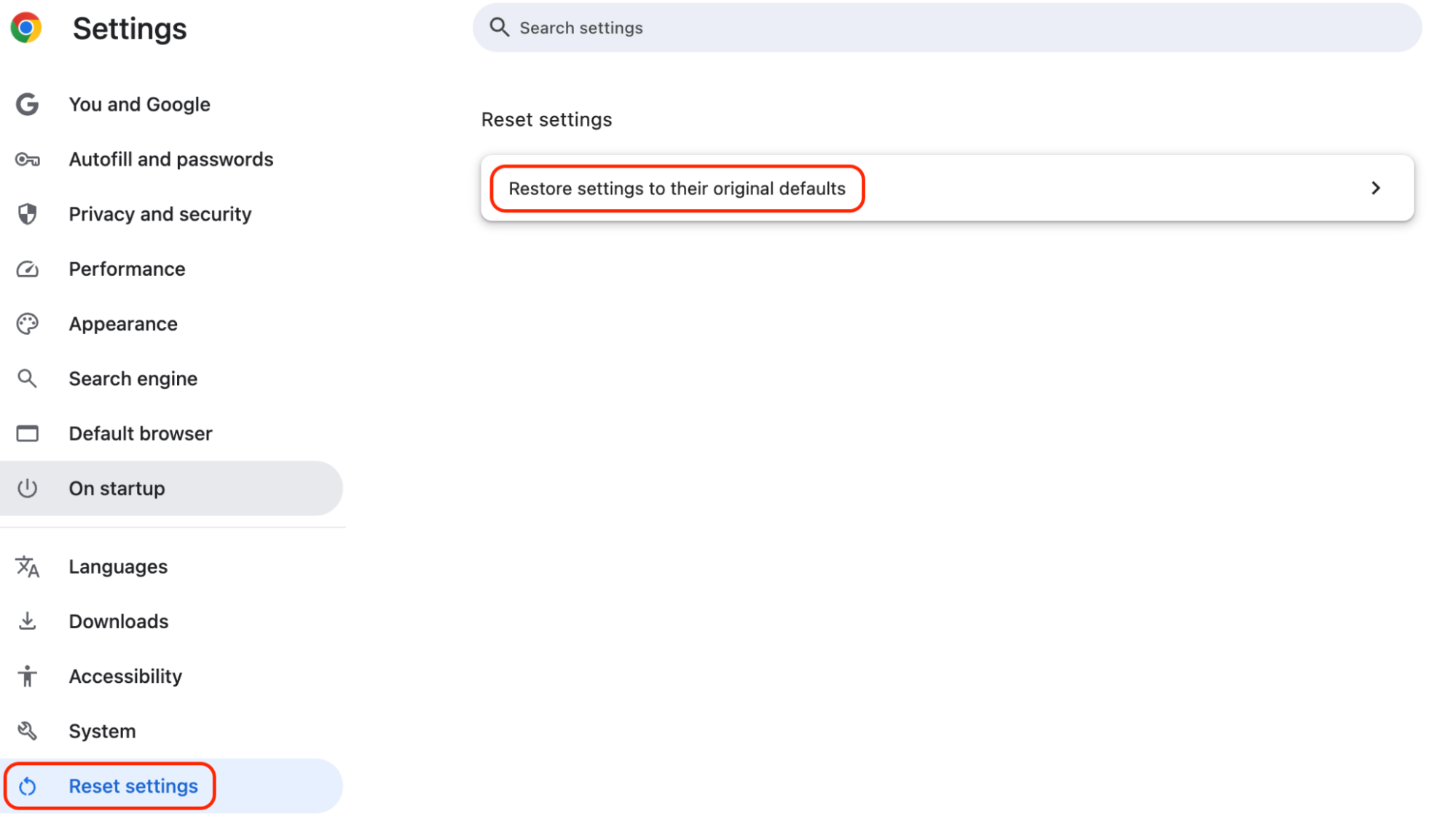Click the download arrow icon beside Downloads

[27, 621]
